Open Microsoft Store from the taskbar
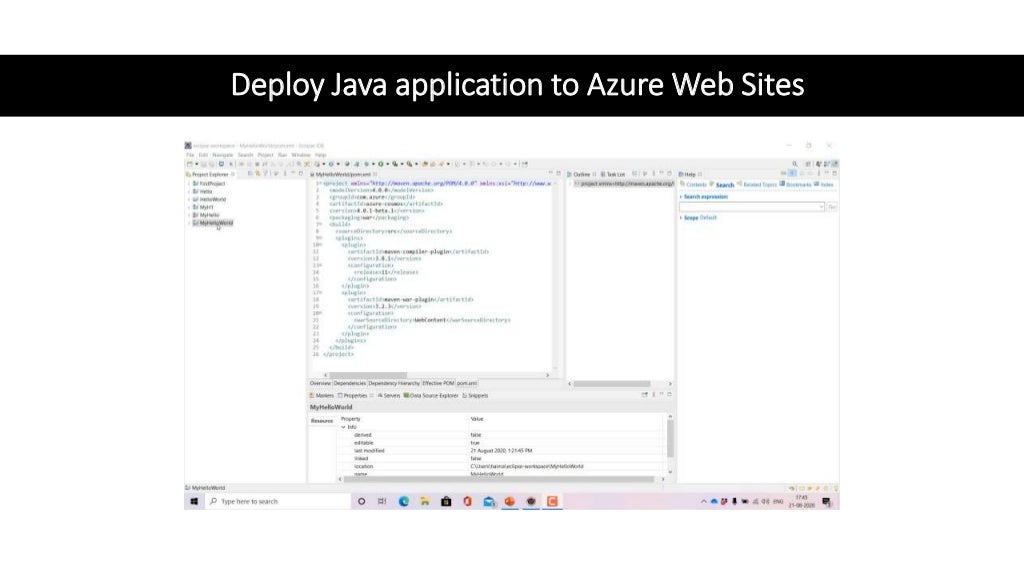 [446, 502]
